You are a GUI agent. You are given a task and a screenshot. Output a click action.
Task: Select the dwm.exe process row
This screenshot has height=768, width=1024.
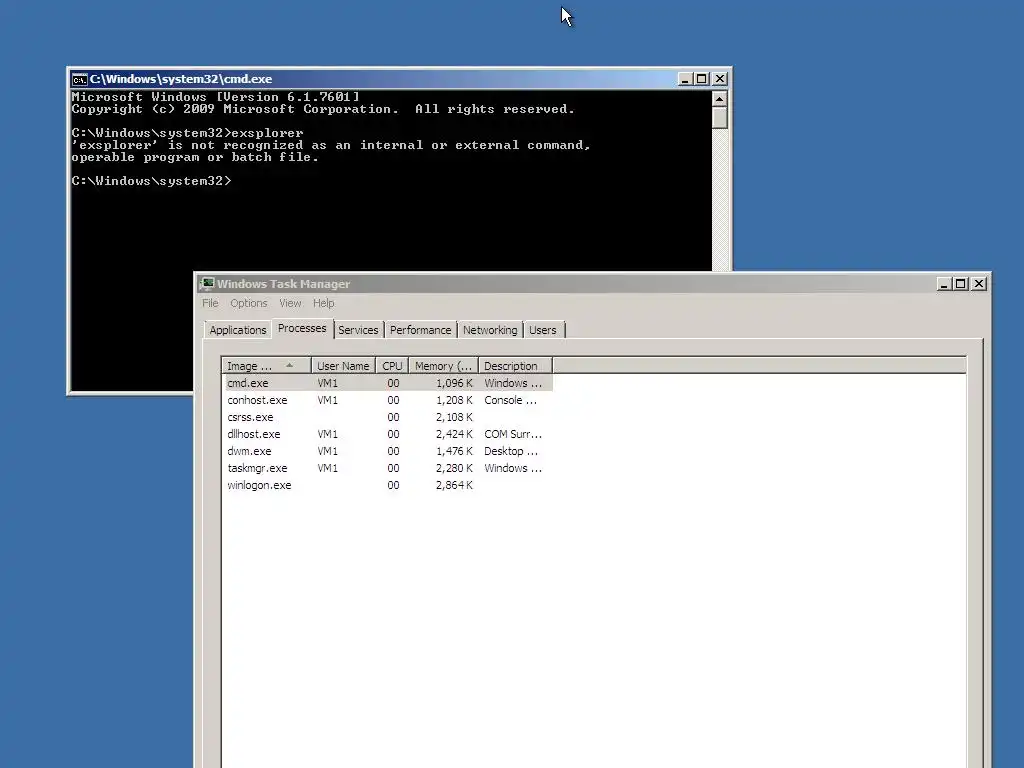(x=388, y=451)
